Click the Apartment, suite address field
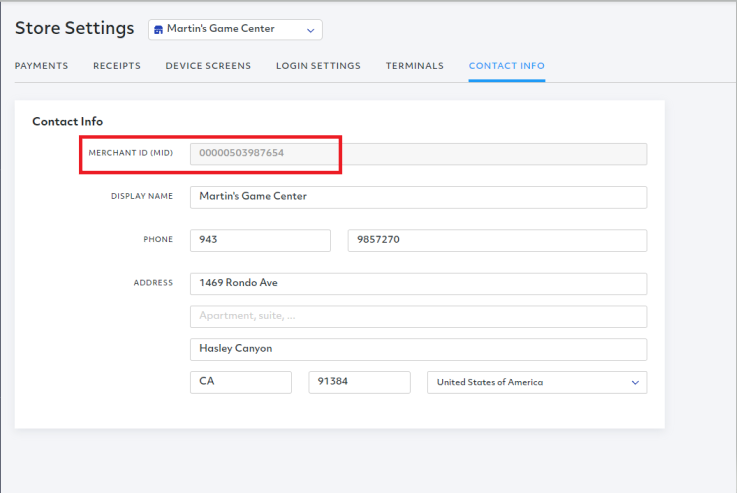Screen dimensions: 737x493 click(418, 316)
